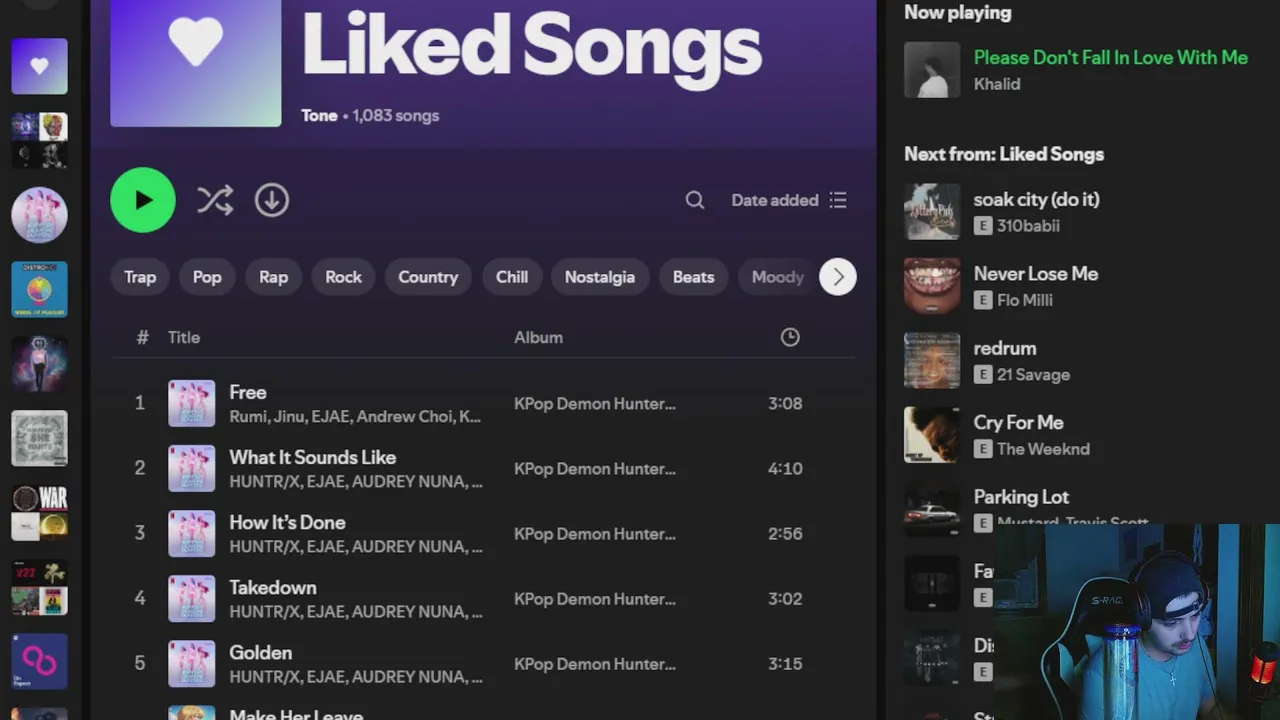Open 310babii artist in queue
Image resolution: width=1280 pixels, height=720 pixels.
(x=1028, y=226)
